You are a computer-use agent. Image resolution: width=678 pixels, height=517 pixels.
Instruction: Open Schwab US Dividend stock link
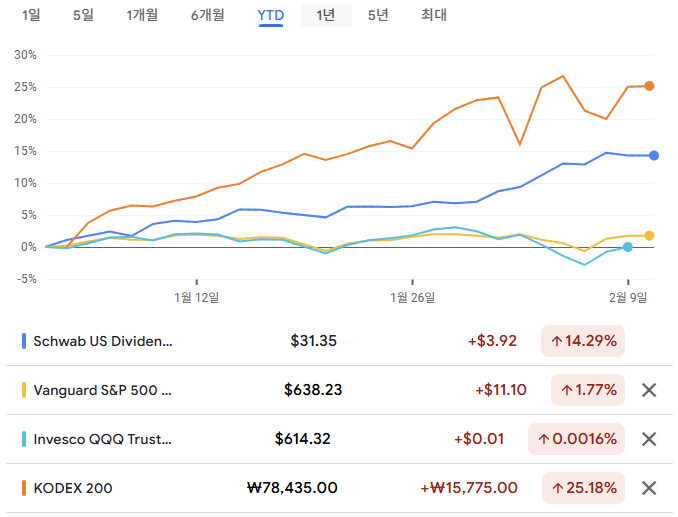103,341
